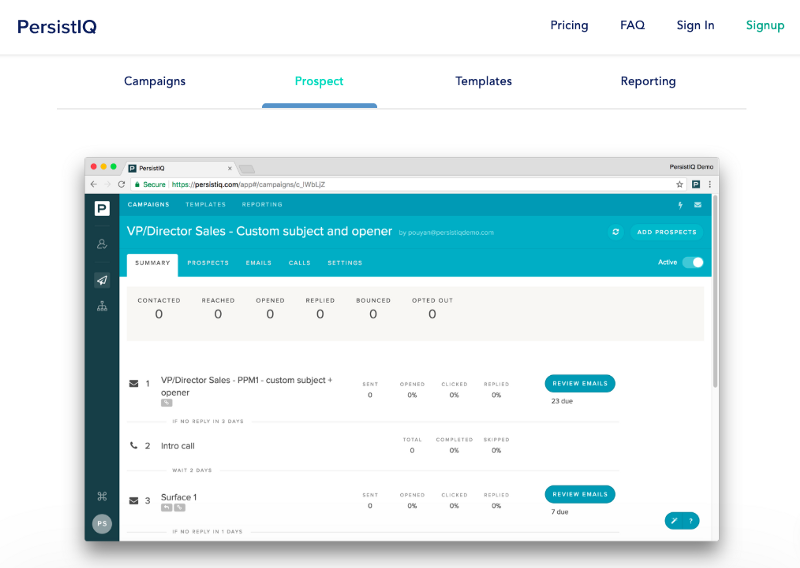This screenshot has width=800, height=568.
Task: Click TEMPLATES in the app top navigation
Action: [206, 204]
